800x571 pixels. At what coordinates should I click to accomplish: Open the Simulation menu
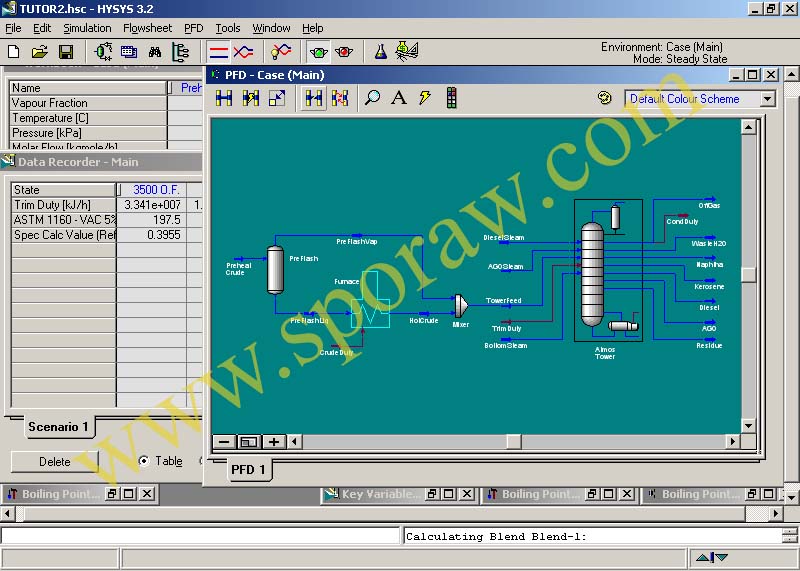click(x=87, y=28)
